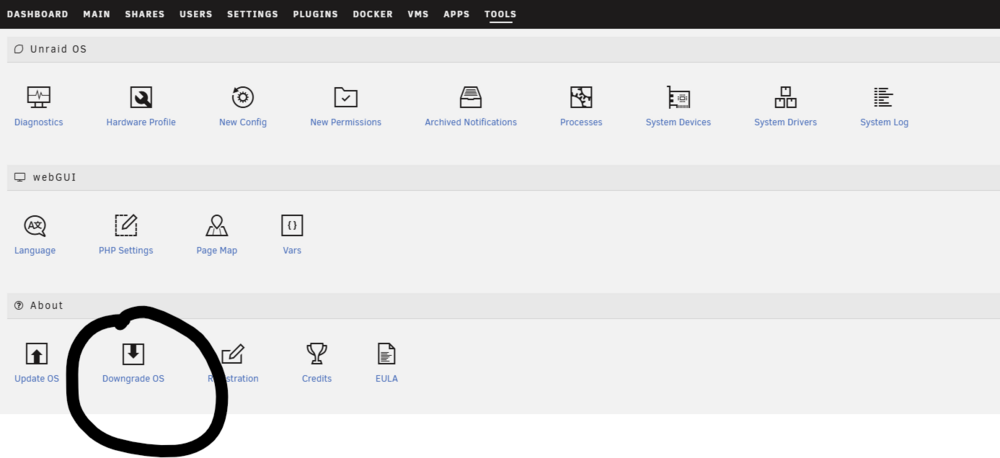Select the New Config gear icon
This screenshot has height=458, width=1000.
click(243, 97)
